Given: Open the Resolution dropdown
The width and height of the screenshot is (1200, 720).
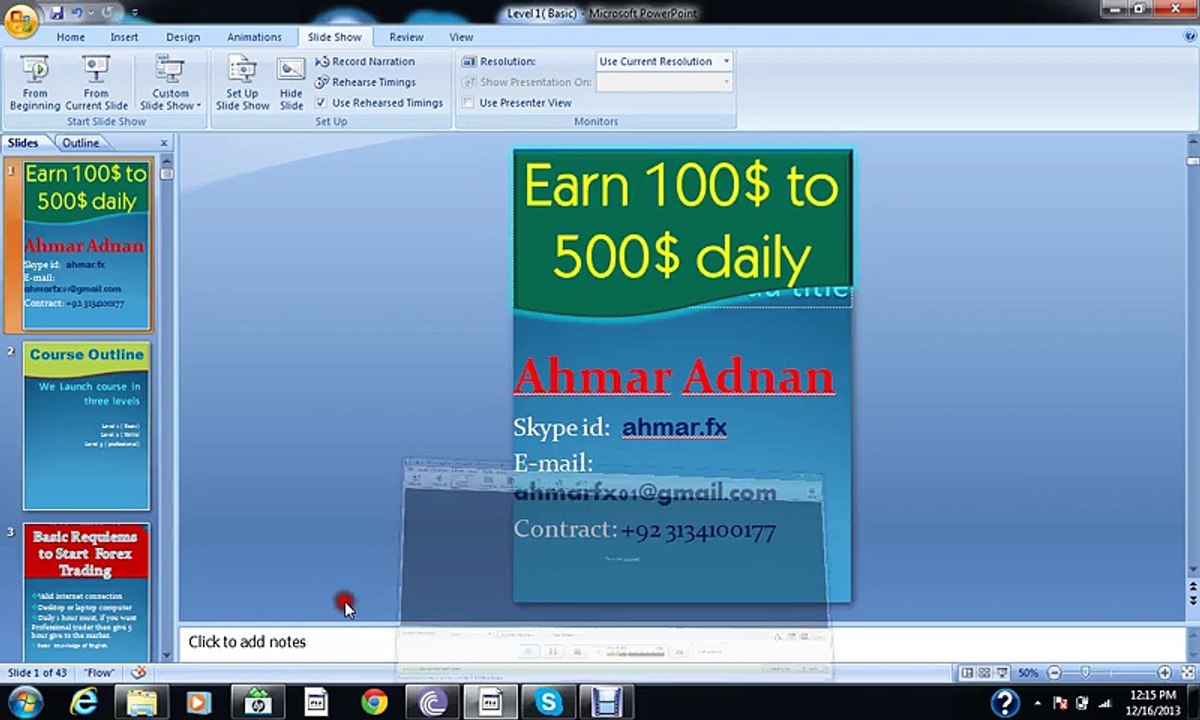Looking at the screenshot, I should pyautogui.click(x=726, y=61).
